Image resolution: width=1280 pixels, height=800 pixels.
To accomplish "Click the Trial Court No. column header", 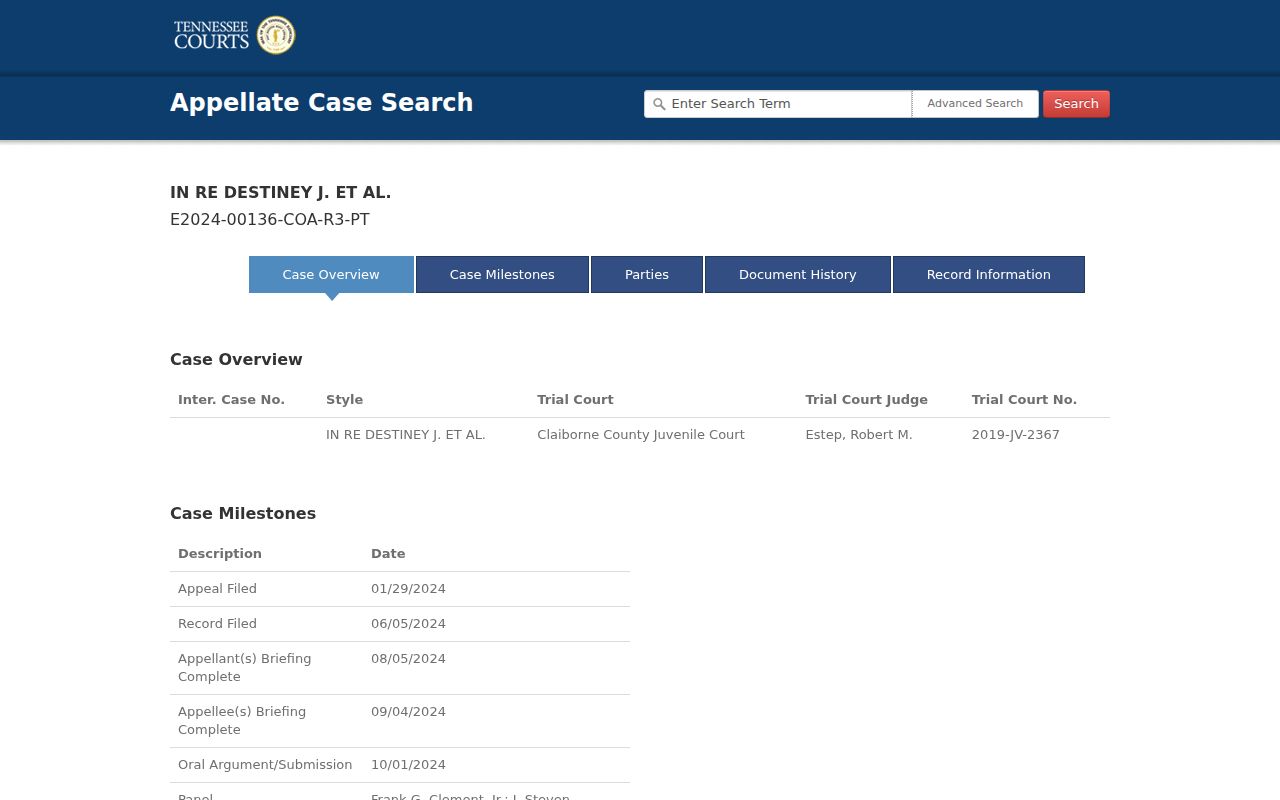I will [x=1024, y=400].
